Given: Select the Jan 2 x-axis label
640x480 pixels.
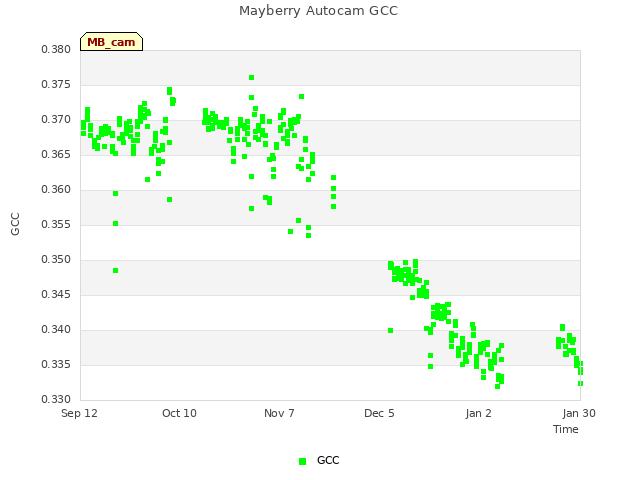Looking at the screenshot, I should click(x=478, y=413).
